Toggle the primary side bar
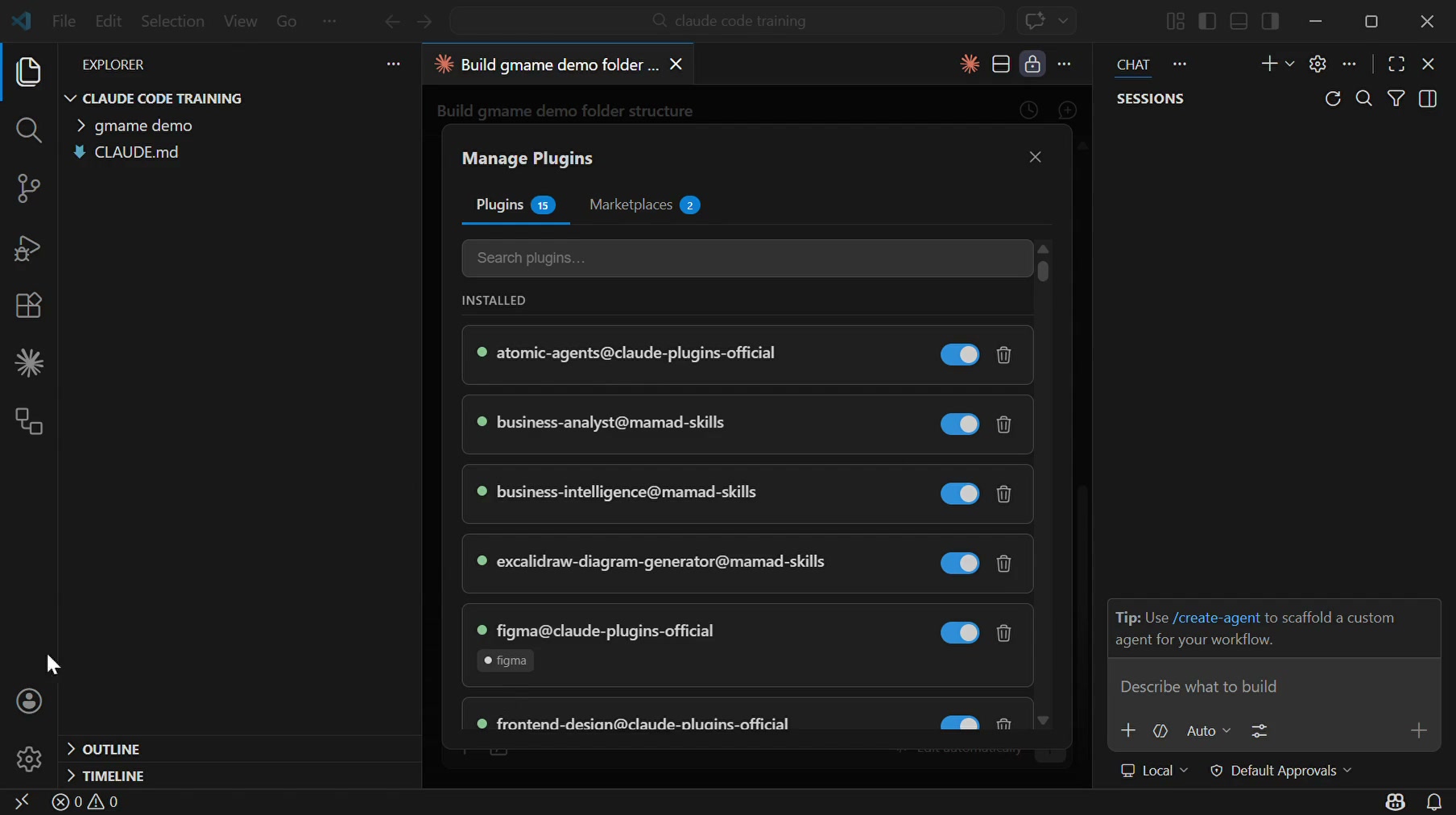This screenshot has height=815, width=1456. pos(1207,21)
